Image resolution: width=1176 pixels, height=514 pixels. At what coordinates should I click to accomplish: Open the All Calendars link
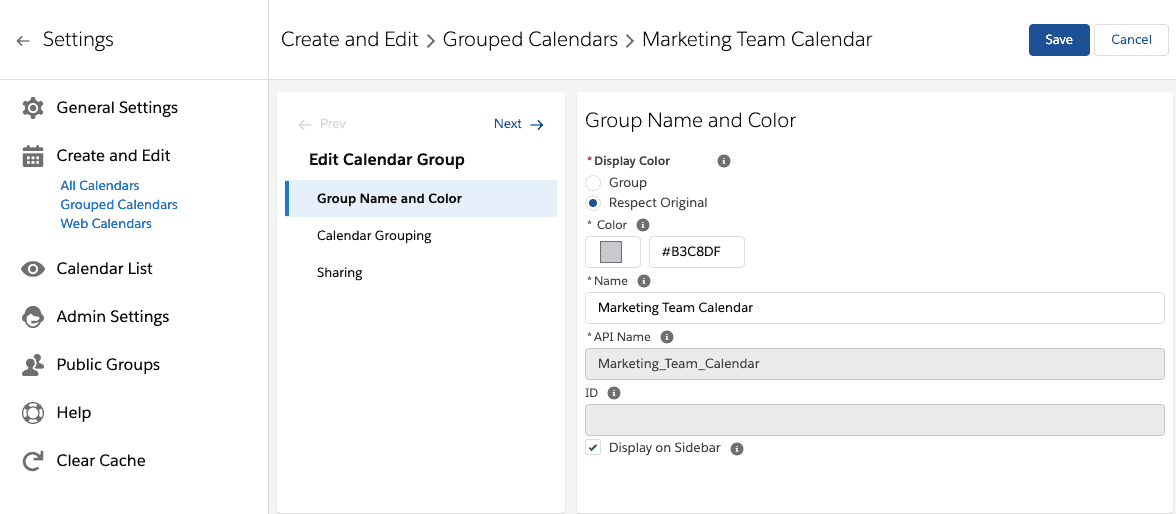(100, 185)
